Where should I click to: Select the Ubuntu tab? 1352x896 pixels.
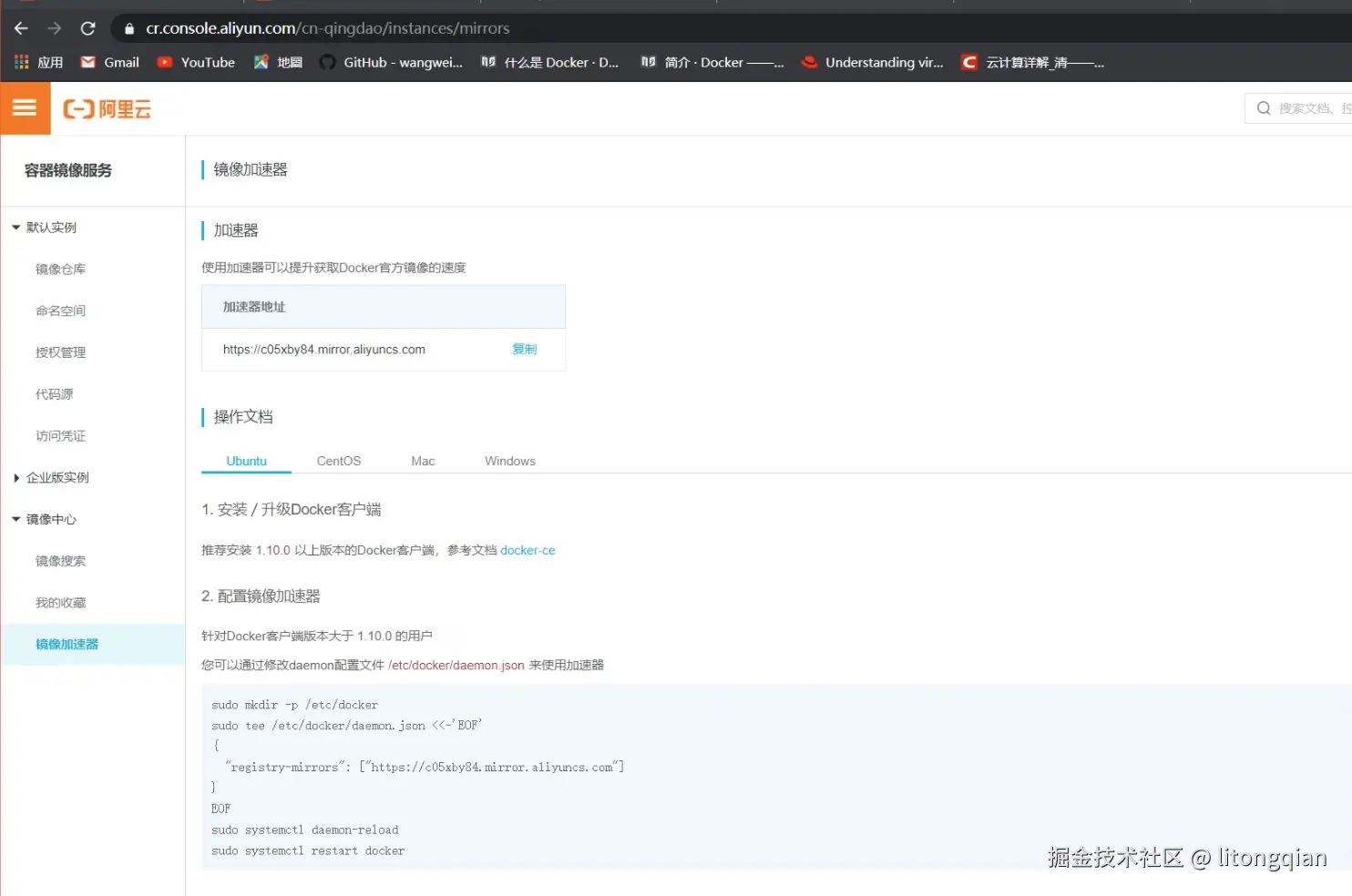[246, 461]
